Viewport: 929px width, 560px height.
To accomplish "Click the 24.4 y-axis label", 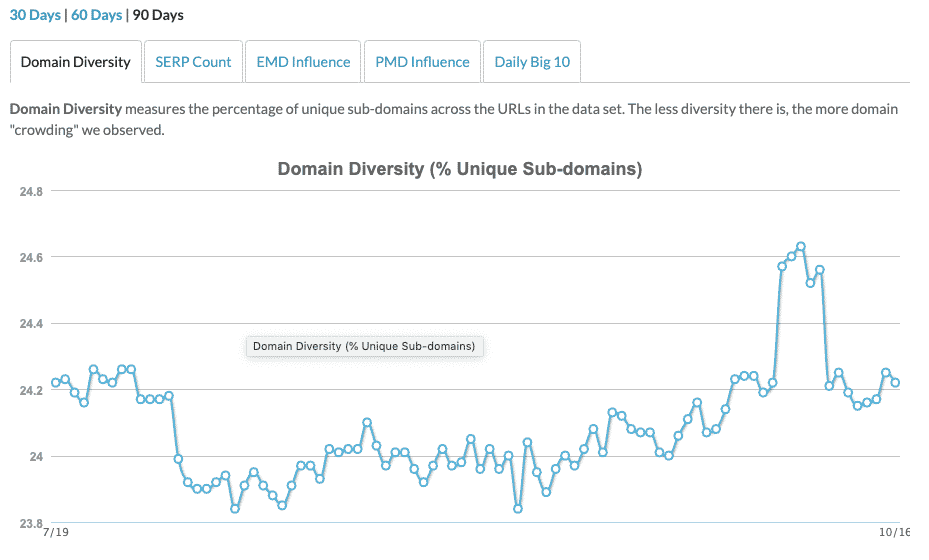I will click(31, 324).
